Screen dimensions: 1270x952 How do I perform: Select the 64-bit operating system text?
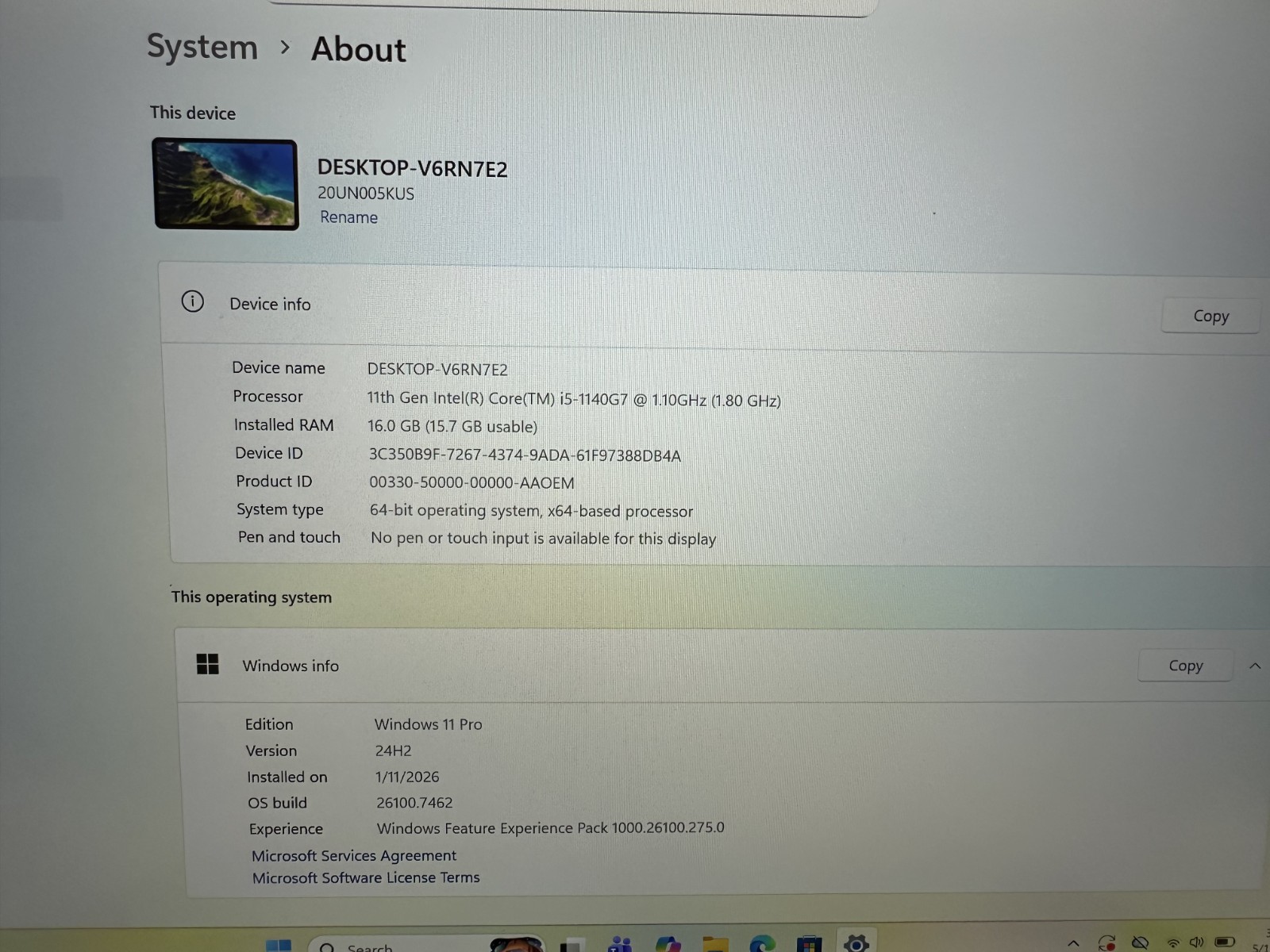(x=531, y=511)
